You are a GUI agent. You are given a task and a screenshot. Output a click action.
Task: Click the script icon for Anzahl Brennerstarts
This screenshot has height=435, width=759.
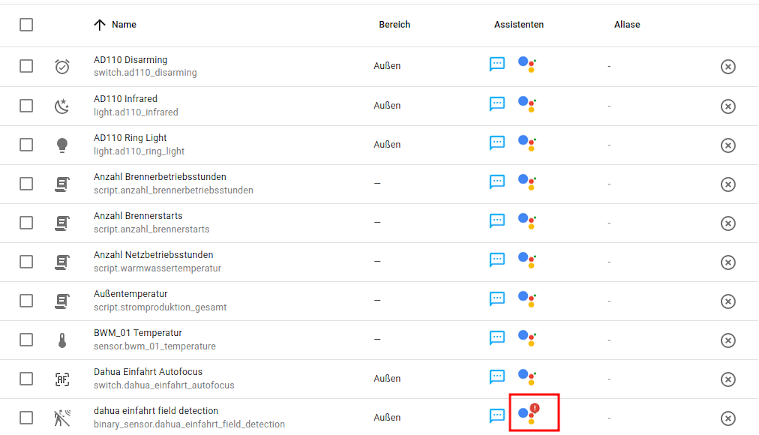[62, 222]
